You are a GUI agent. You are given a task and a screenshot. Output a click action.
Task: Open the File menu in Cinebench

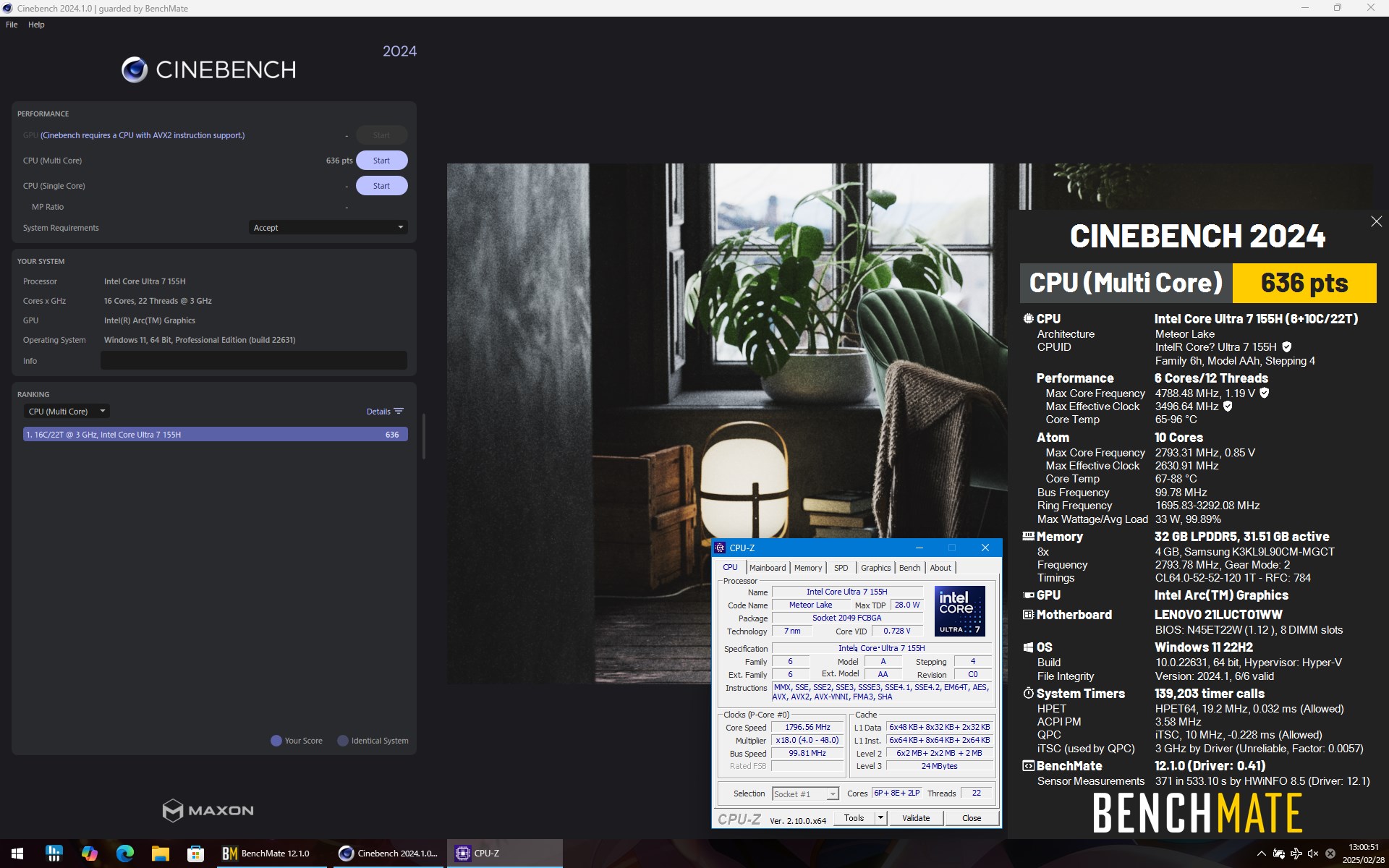pos(12,25)
